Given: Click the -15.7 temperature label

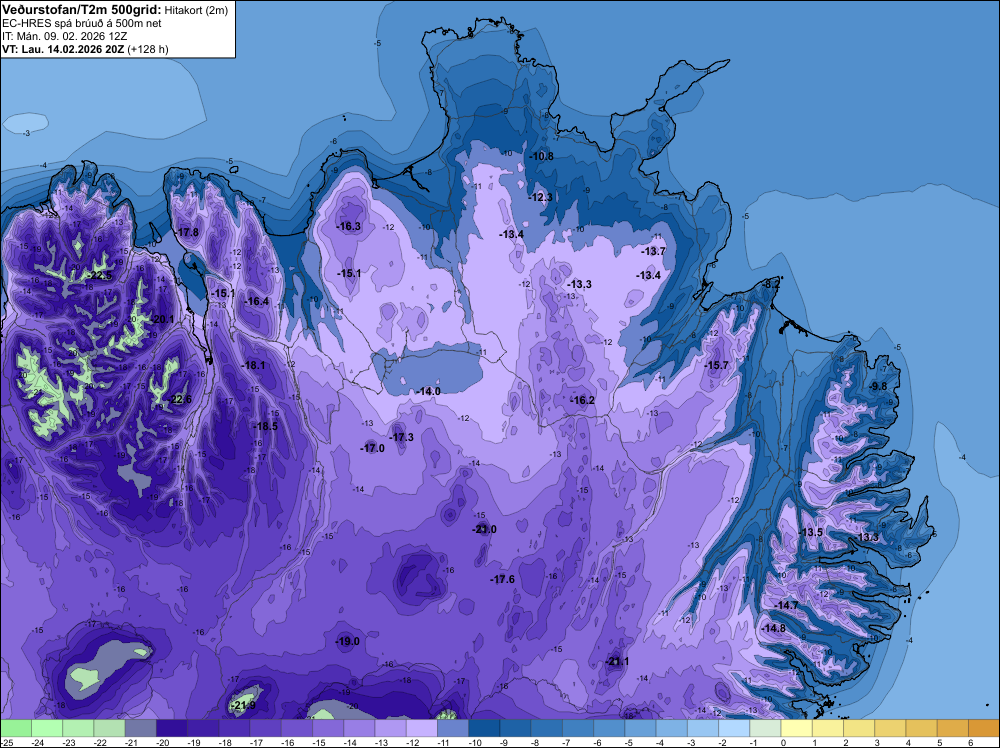Looking at the screenshot, I should [x=716, y=365].
